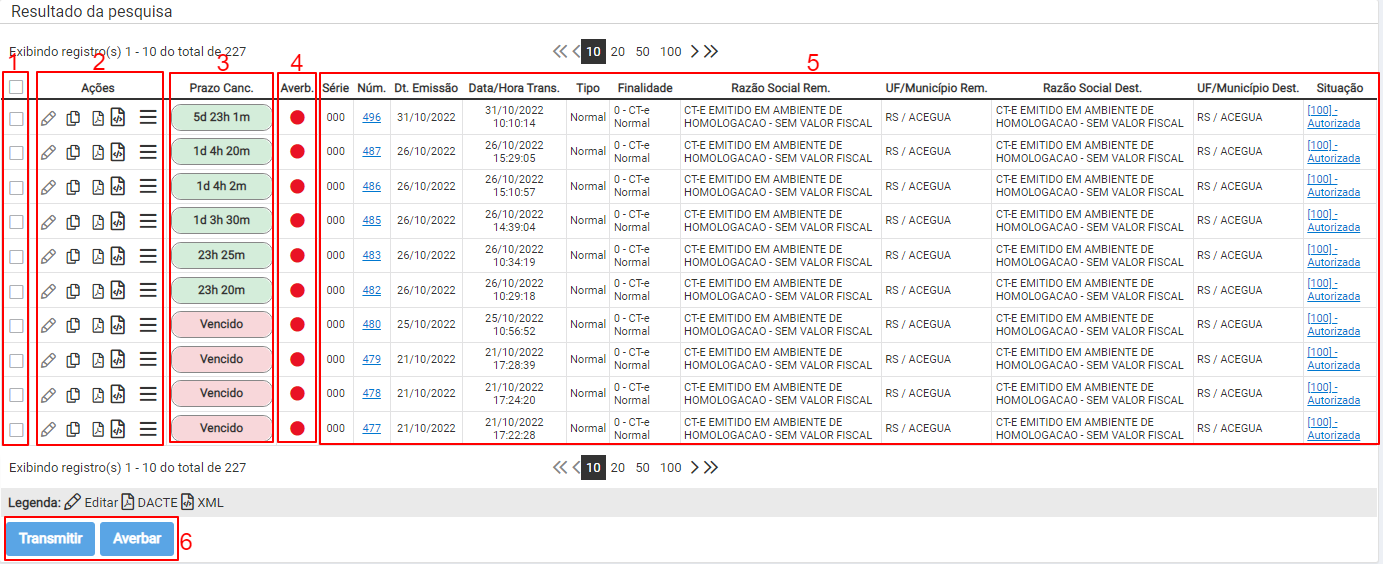The width and height of the screenshot is (1383, 564).
Task: View XML of CT-e 486
Action: pos(117,187)
